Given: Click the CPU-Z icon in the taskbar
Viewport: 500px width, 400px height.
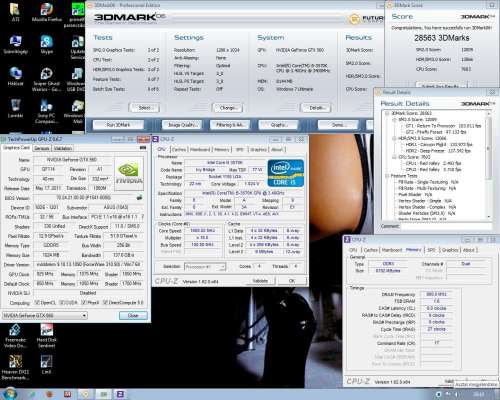Looking at the screenshot, I should (120, 394).
